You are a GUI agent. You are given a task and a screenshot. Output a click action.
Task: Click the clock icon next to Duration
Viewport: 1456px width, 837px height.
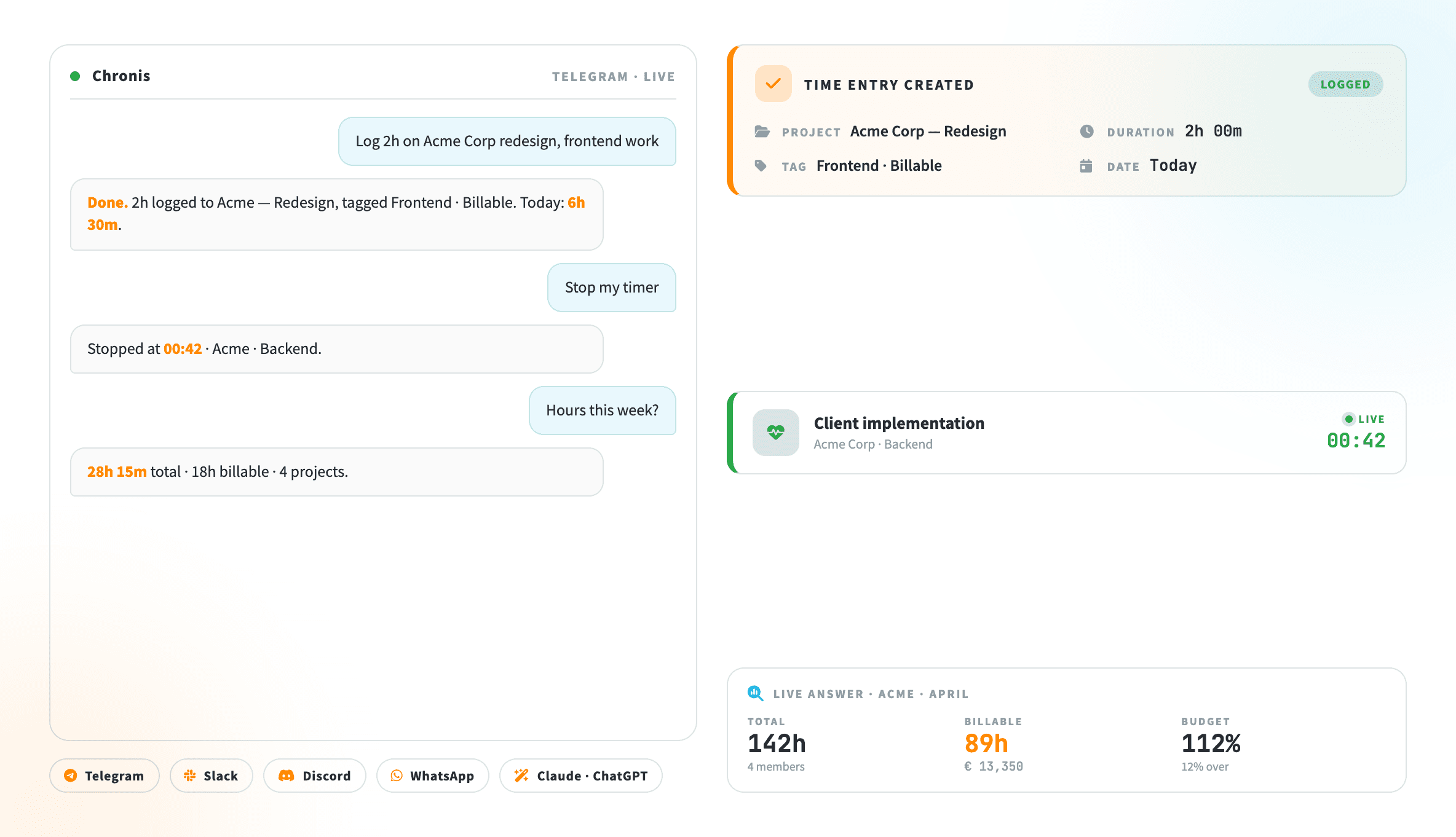[1087, 132]
